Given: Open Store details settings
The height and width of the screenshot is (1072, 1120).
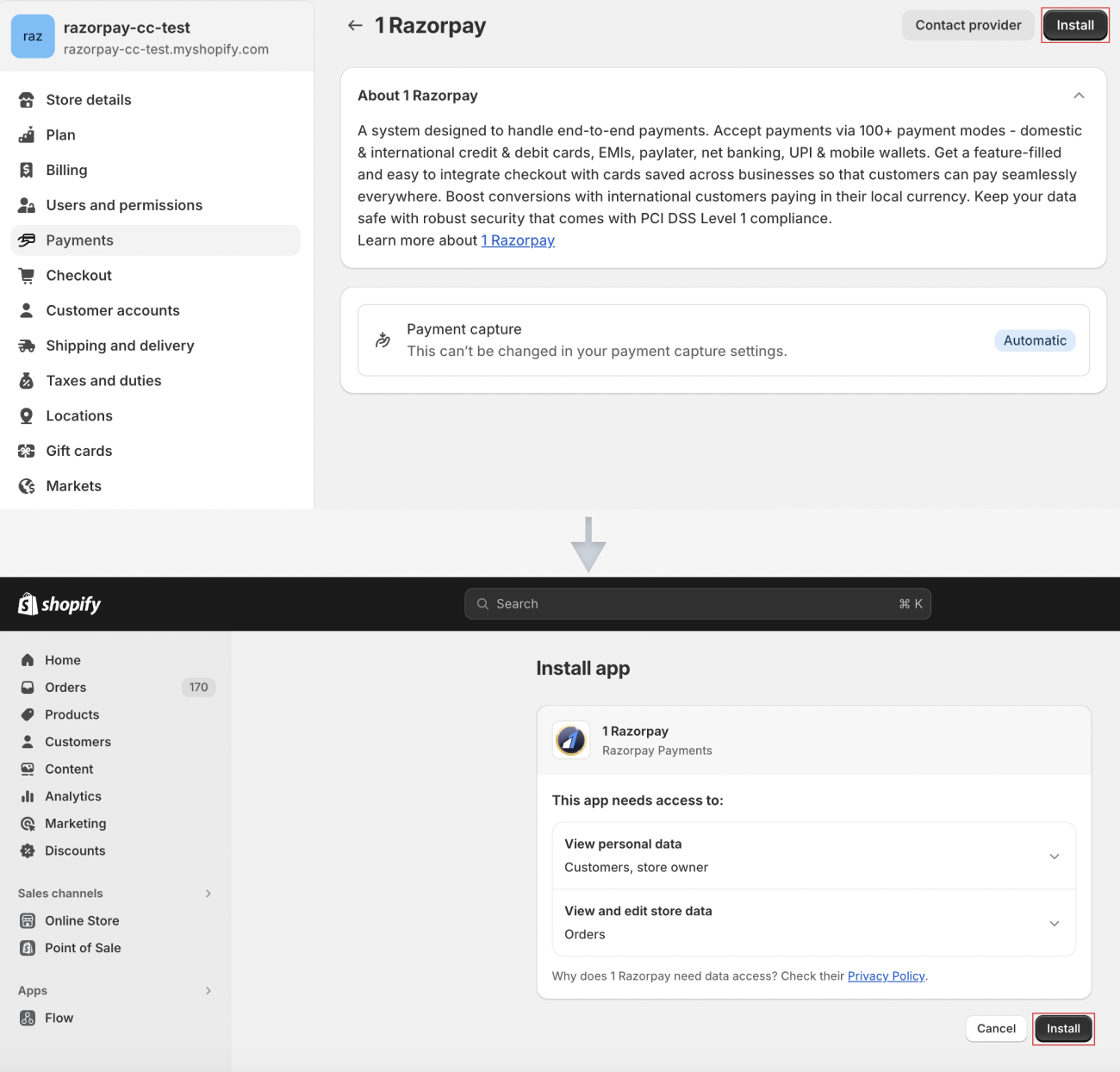Looking at the screenshot, I should (156, 100).
